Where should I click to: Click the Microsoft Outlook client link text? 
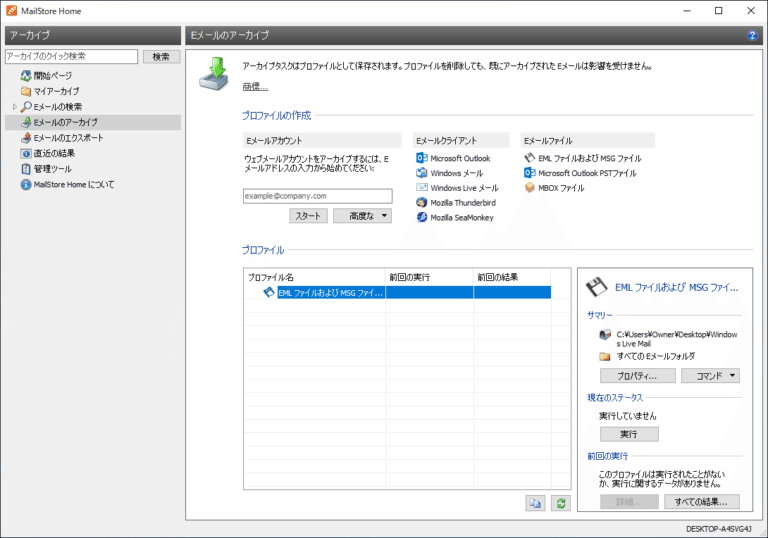click(x=460, y=158)
